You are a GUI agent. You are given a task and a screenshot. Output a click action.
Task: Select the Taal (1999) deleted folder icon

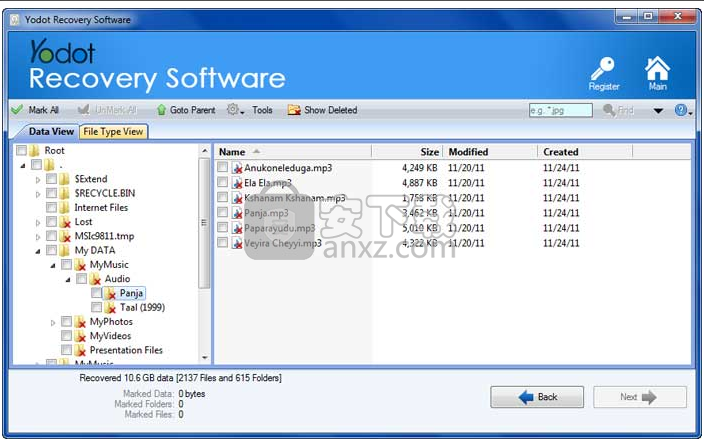[110, 307]
